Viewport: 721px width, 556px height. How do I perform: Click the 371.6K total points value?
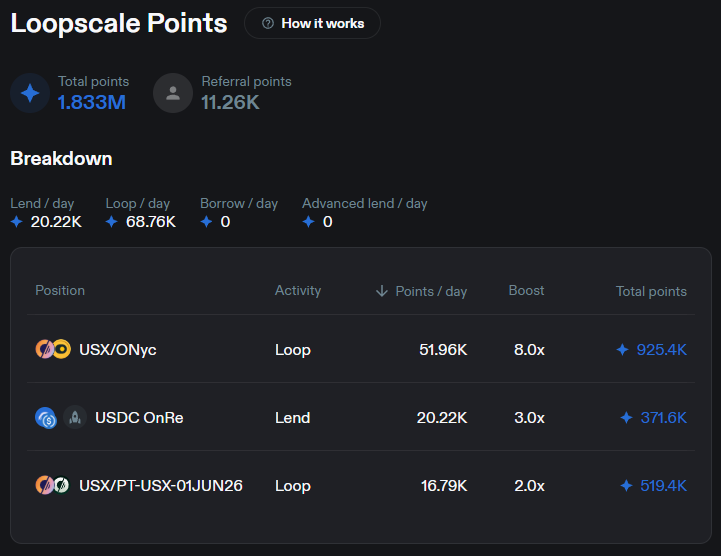point(664,418)
